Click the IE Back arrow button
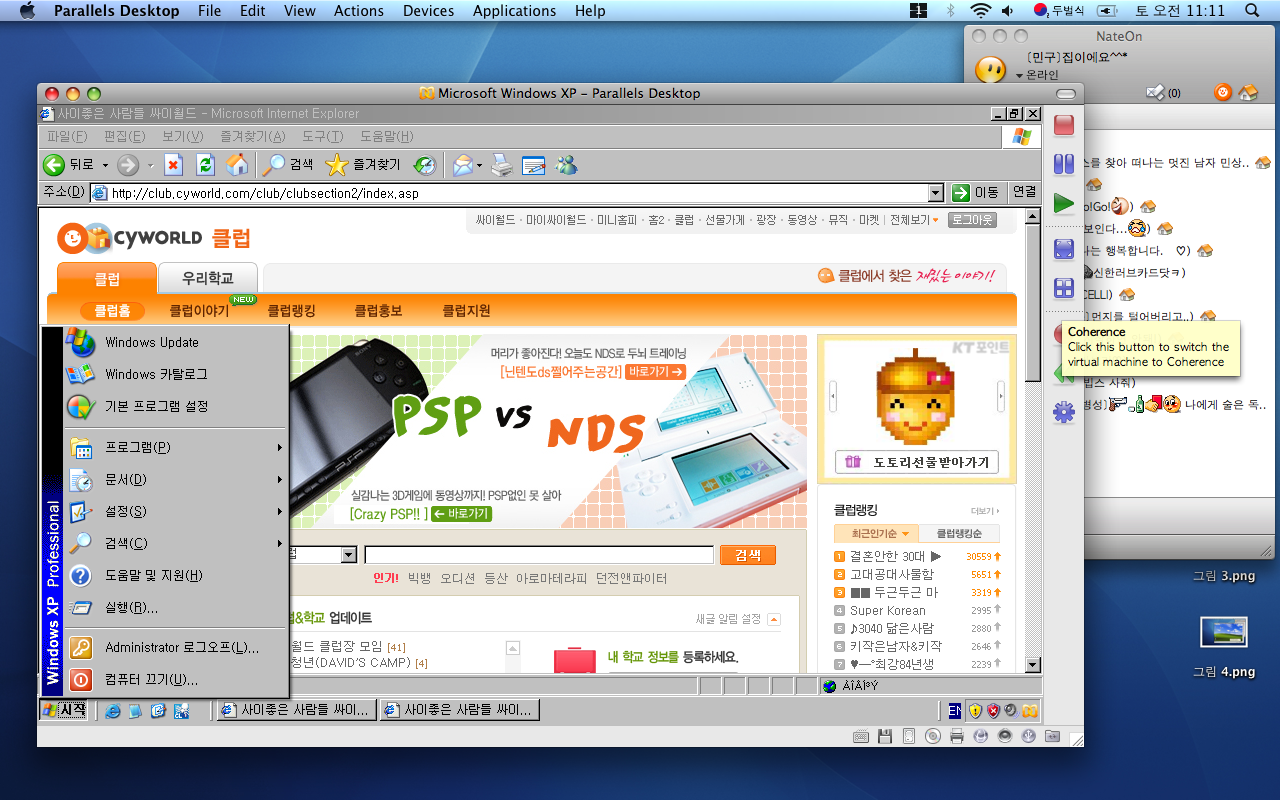Image resolution: width=1280 pixels, height=800 pixels. pyautogui.click(x=54, y=165)
